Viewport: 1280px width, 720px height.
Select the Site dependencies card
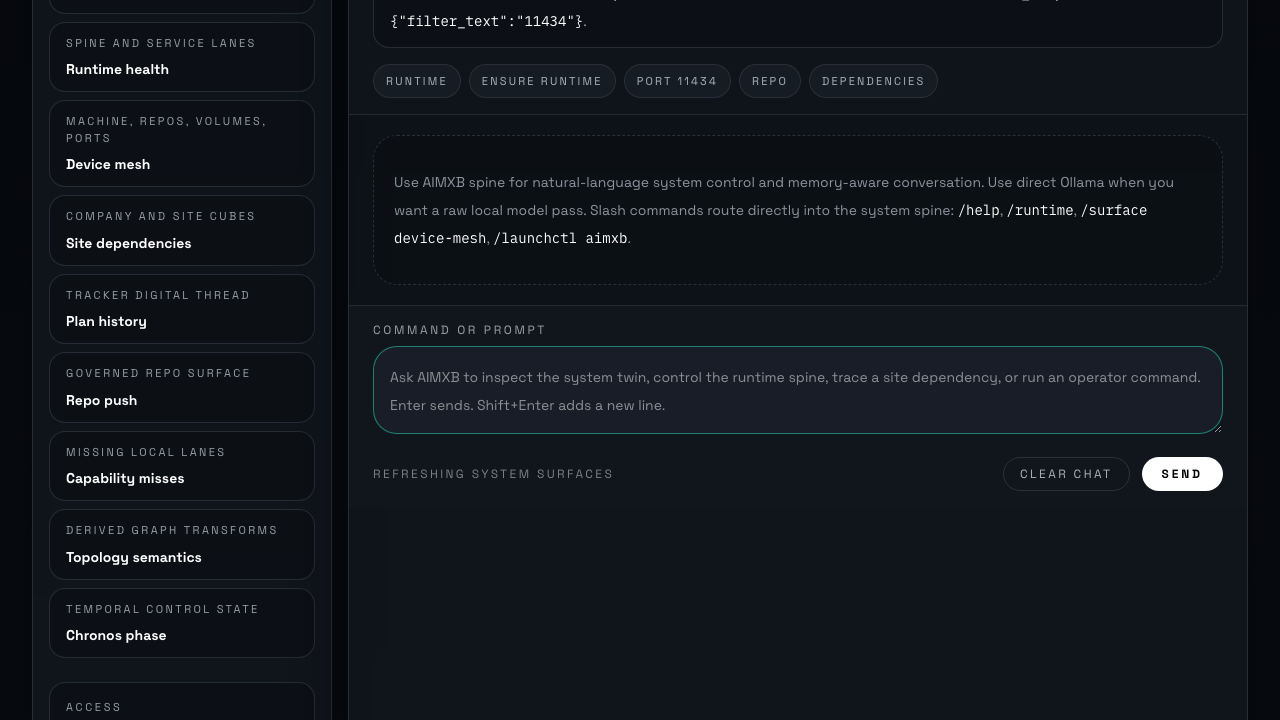coord(182,231)
